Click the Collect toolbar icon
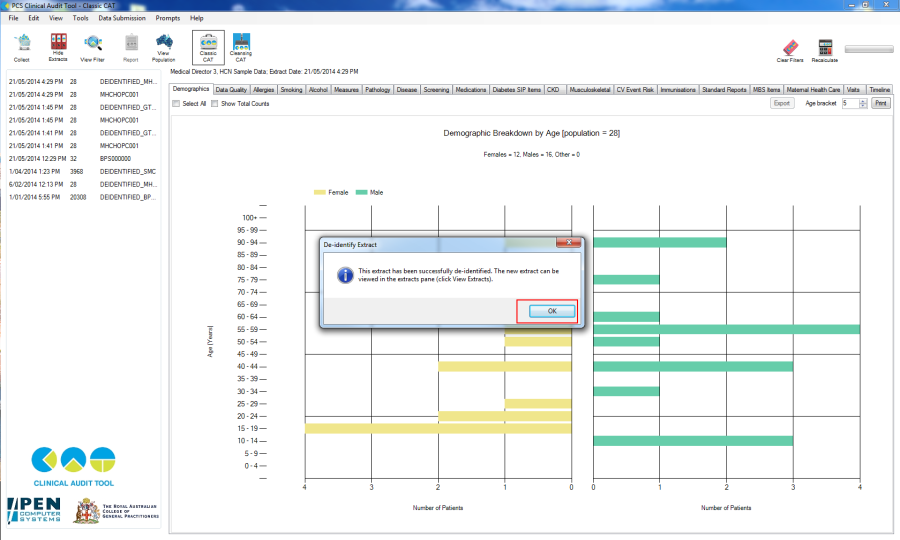The width and height of the screenshot is (900, 540). coord(22,47)
